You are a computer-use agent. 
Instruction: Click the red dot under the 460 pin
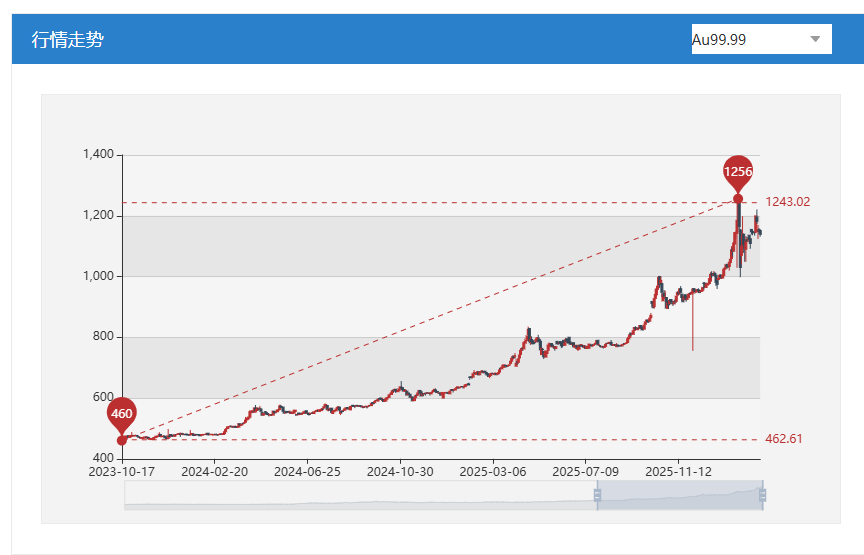[x=122, y=440]
